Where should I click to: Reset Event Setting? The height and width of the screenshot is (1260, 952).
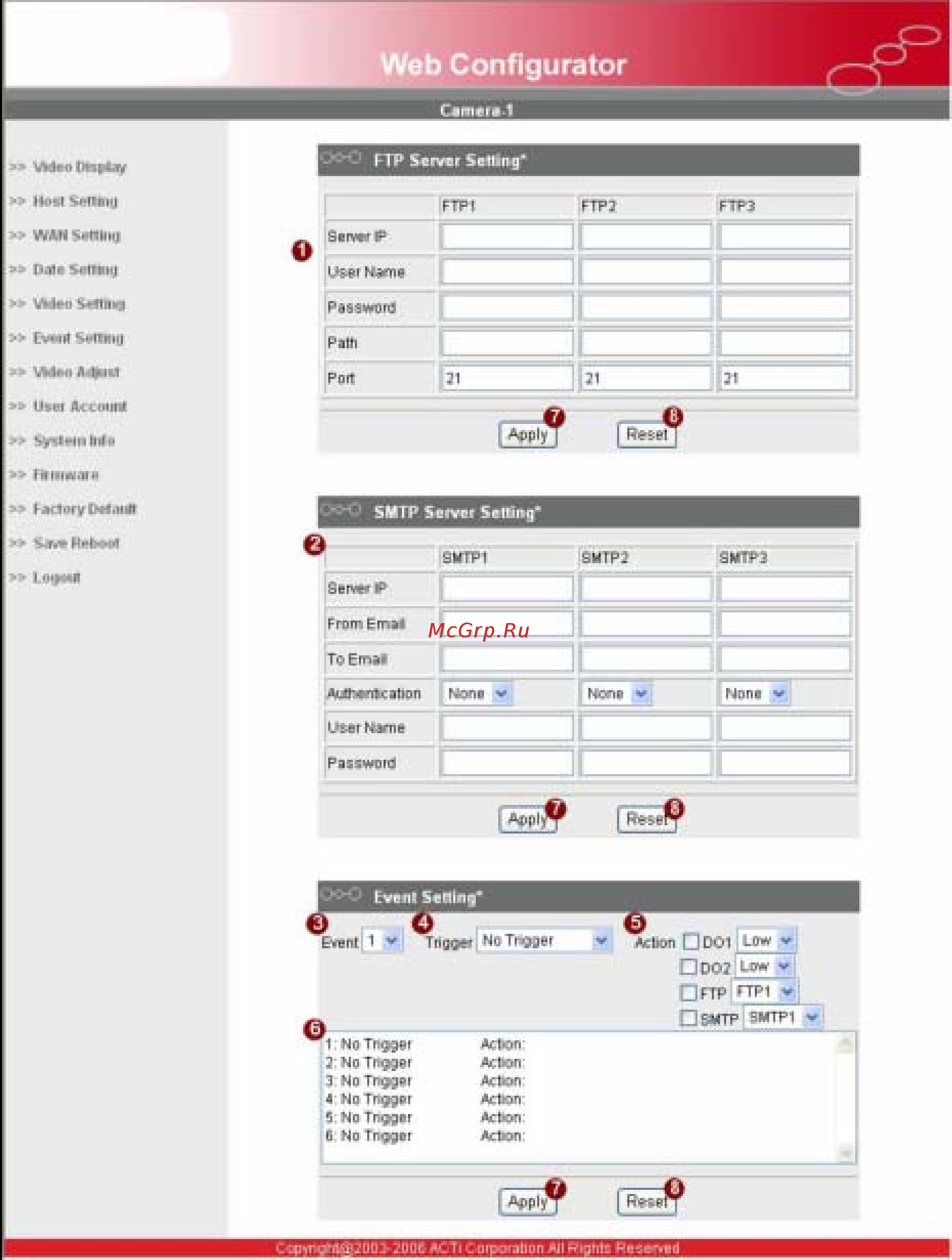click(647, 1202)
